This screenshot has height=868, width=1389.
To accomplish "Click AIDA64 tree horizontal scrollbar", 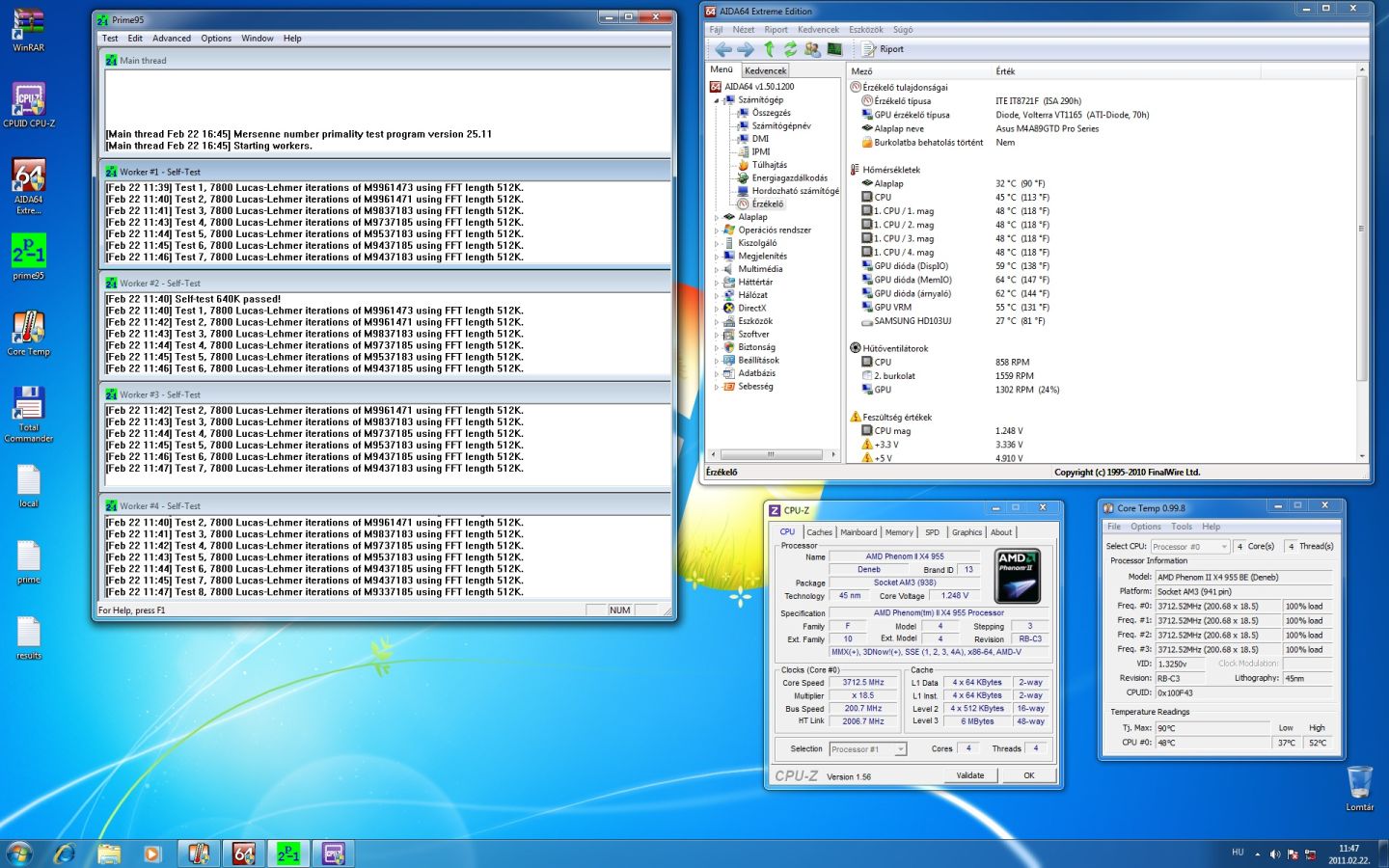I will [772, 454].
